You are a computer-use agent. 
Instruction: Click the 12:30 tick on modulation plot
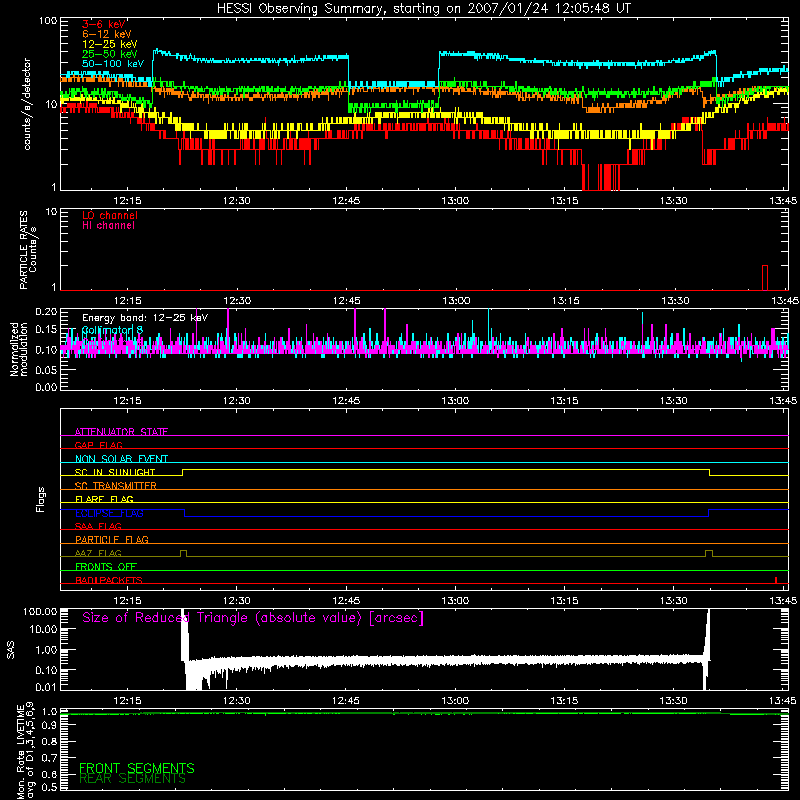pos(237,401)
